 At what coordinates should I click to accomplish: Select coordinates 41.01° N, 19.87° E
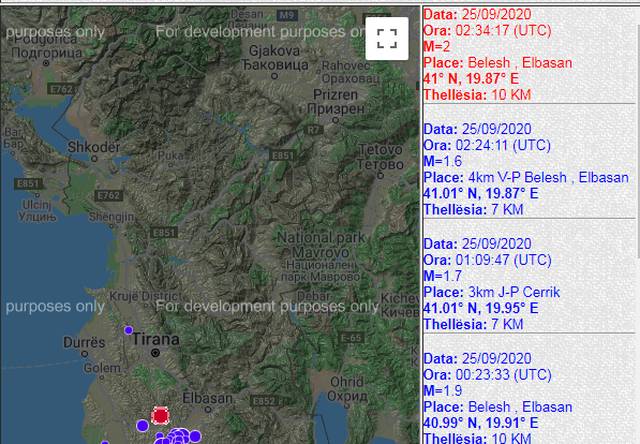(481, 193)
